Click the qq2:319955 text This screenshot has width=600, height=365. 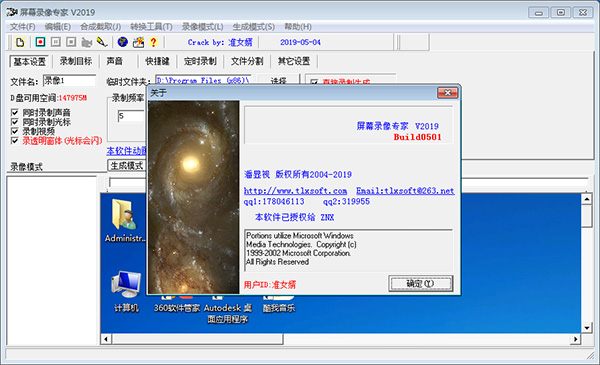point(346,202)
